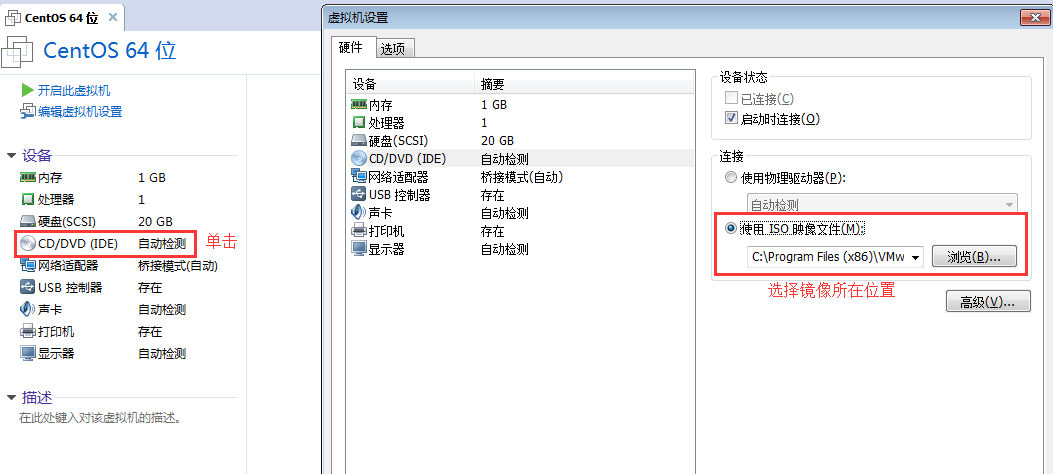Click the printer icon in the left panel
This screenshot has width=1053, height=474.
click(x=28, y=332)
